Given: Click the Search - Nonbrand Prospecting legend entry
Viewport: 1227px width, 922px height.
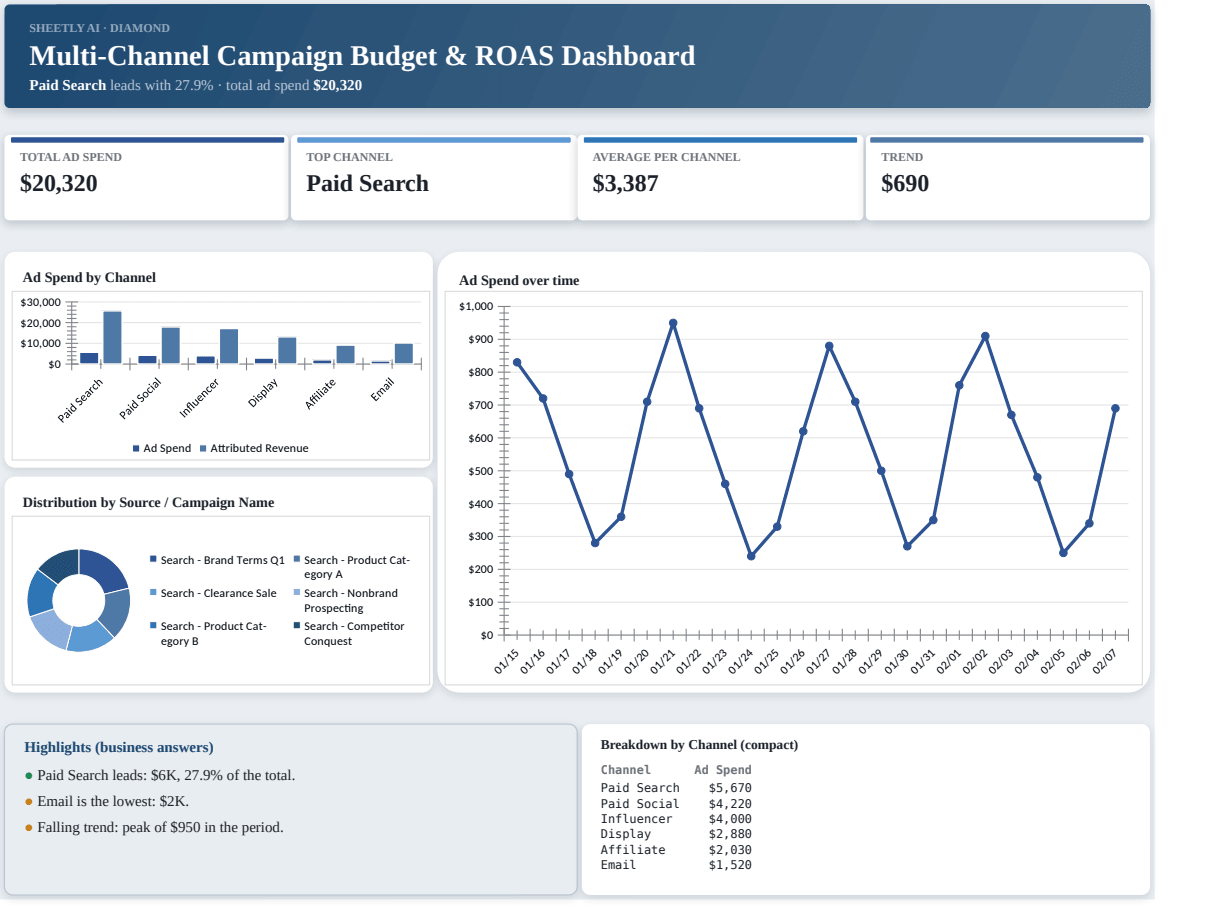Looking at the screenshot, I should click(345, 600).
